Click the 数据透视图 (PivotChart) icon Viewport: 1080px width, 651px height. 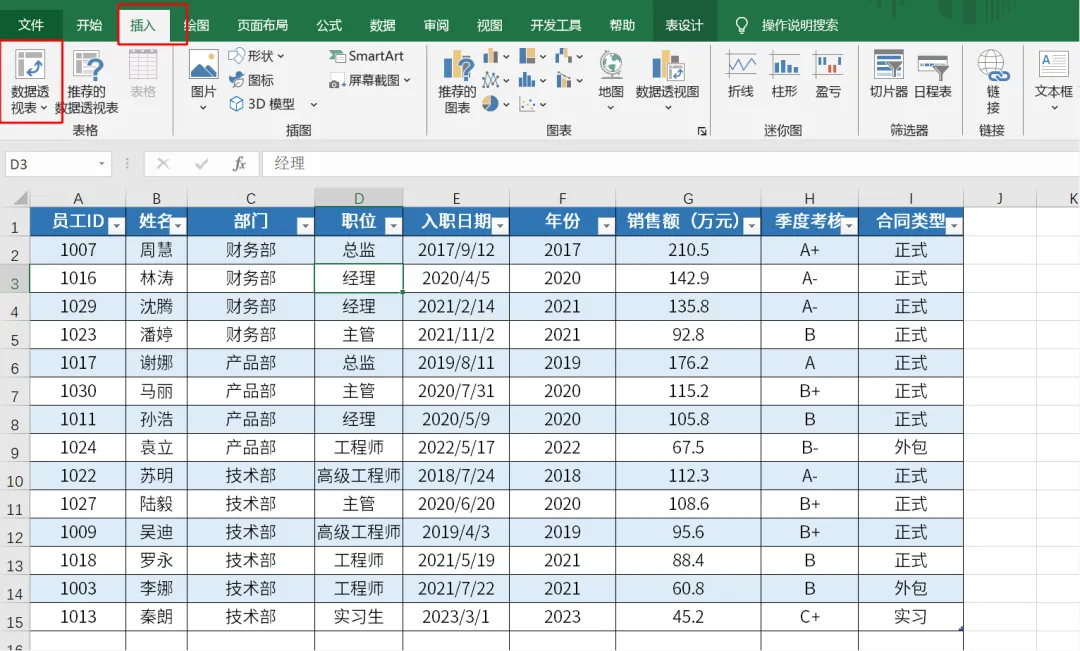coord(667,65)
